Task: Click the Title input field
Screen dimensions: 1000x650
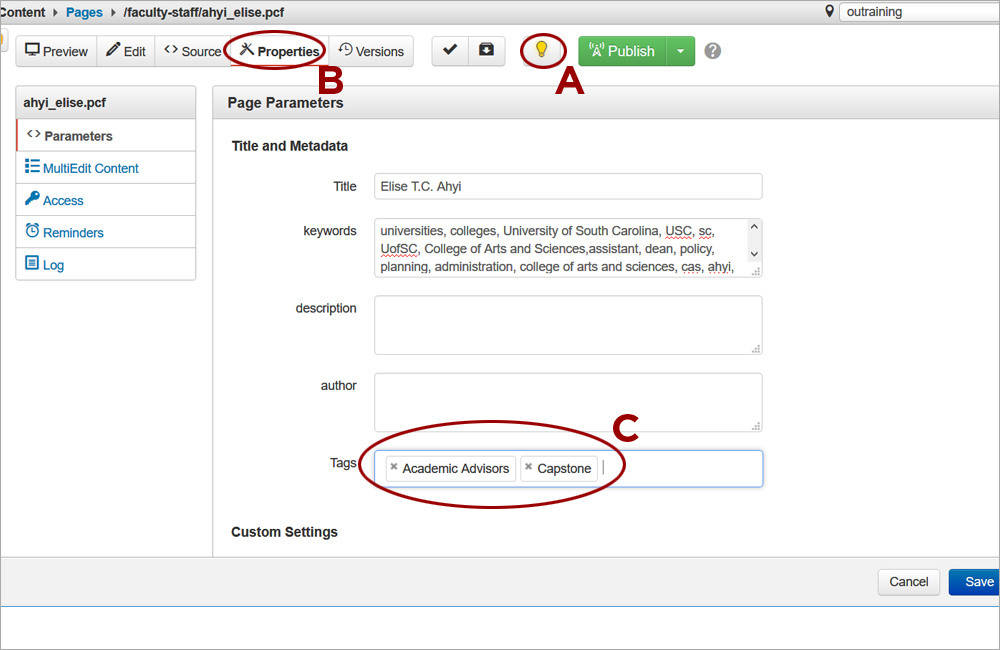Action: [568, 186]
